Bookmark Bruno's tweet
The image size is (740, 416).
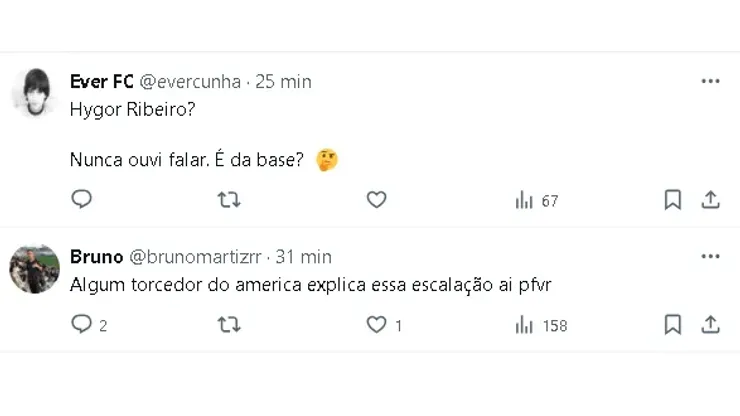(x=673, y=325)
